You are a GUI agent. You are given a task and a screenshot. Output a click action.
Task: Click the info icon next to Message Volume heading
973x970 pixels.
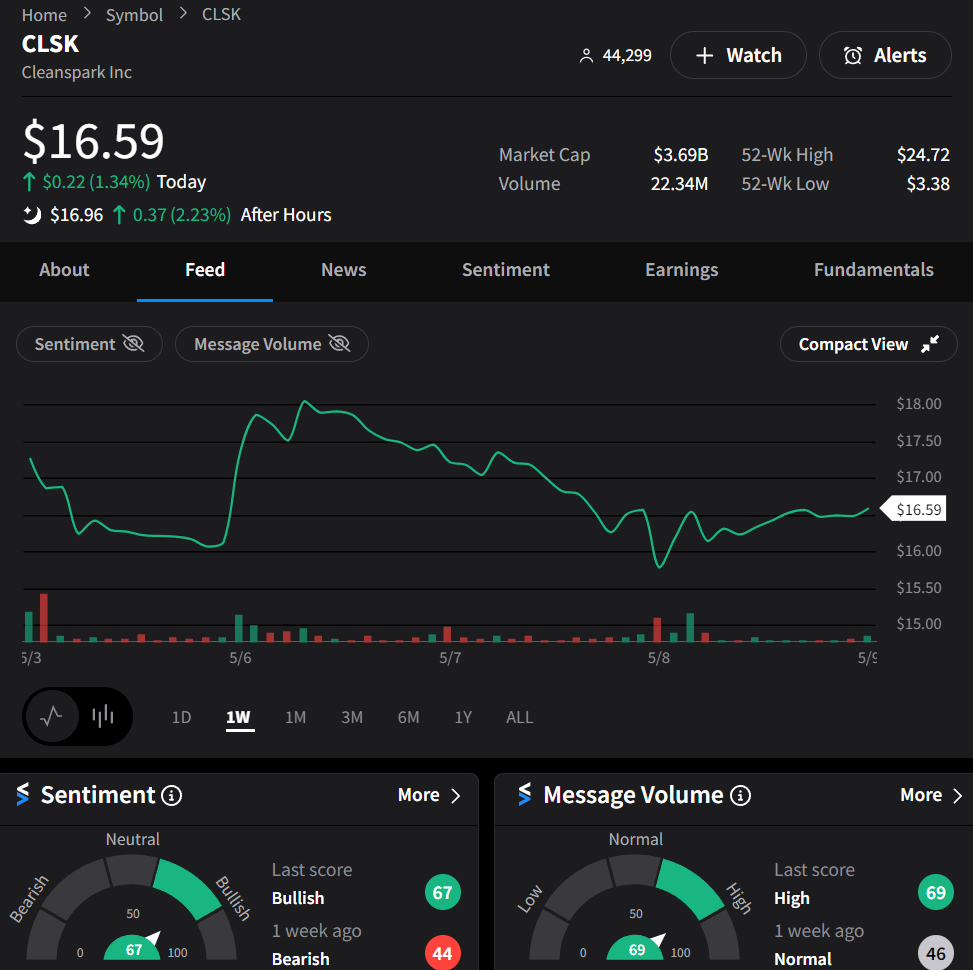740,795
